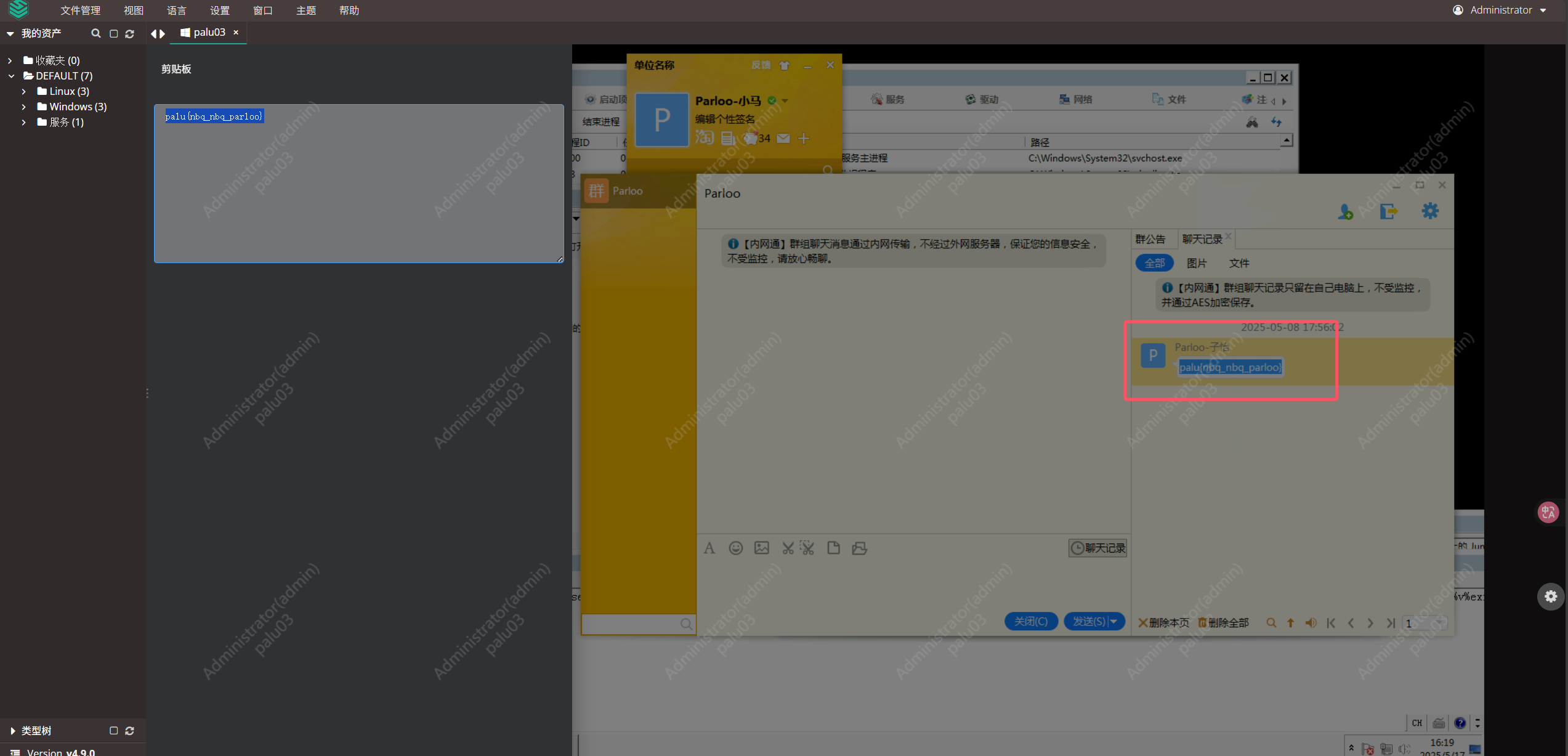Refresh the My Assets tree
This screenshot has width=1568, height=756.
129,33
